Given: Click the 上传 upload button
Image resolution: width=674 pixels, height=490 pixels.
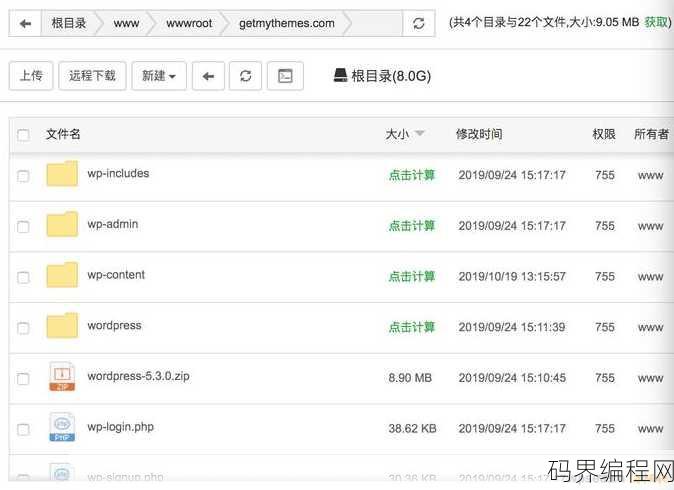Looking at the screenshot, I should [31, 76].
